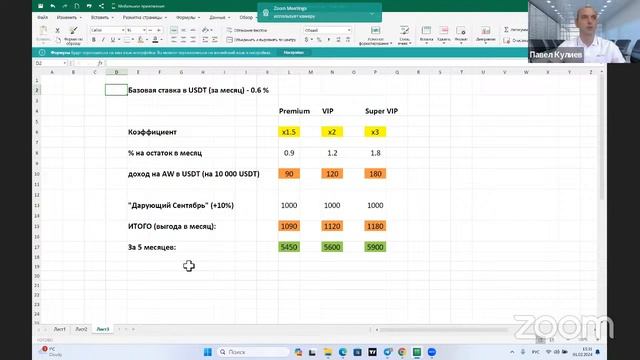
Task: Click the Merge and center button
Action: pyautogui.click(x=261, y=40)
